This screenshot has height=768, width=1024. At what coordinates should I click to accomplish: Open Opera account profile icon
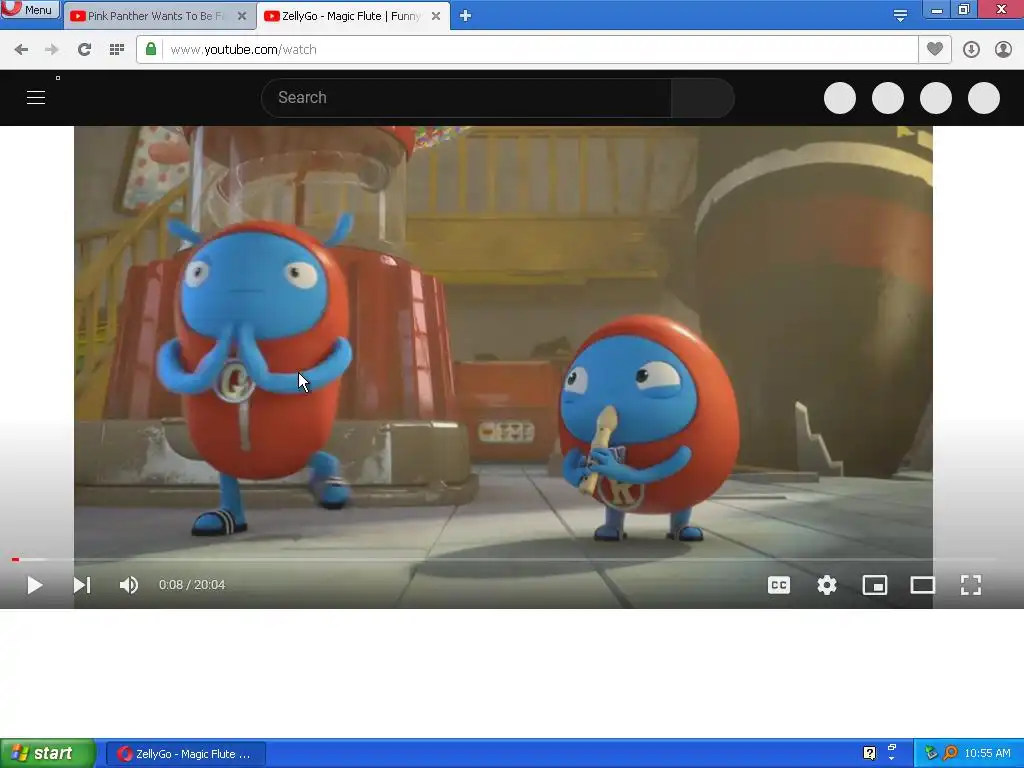pyautogui.click(x=1003, y=50)
